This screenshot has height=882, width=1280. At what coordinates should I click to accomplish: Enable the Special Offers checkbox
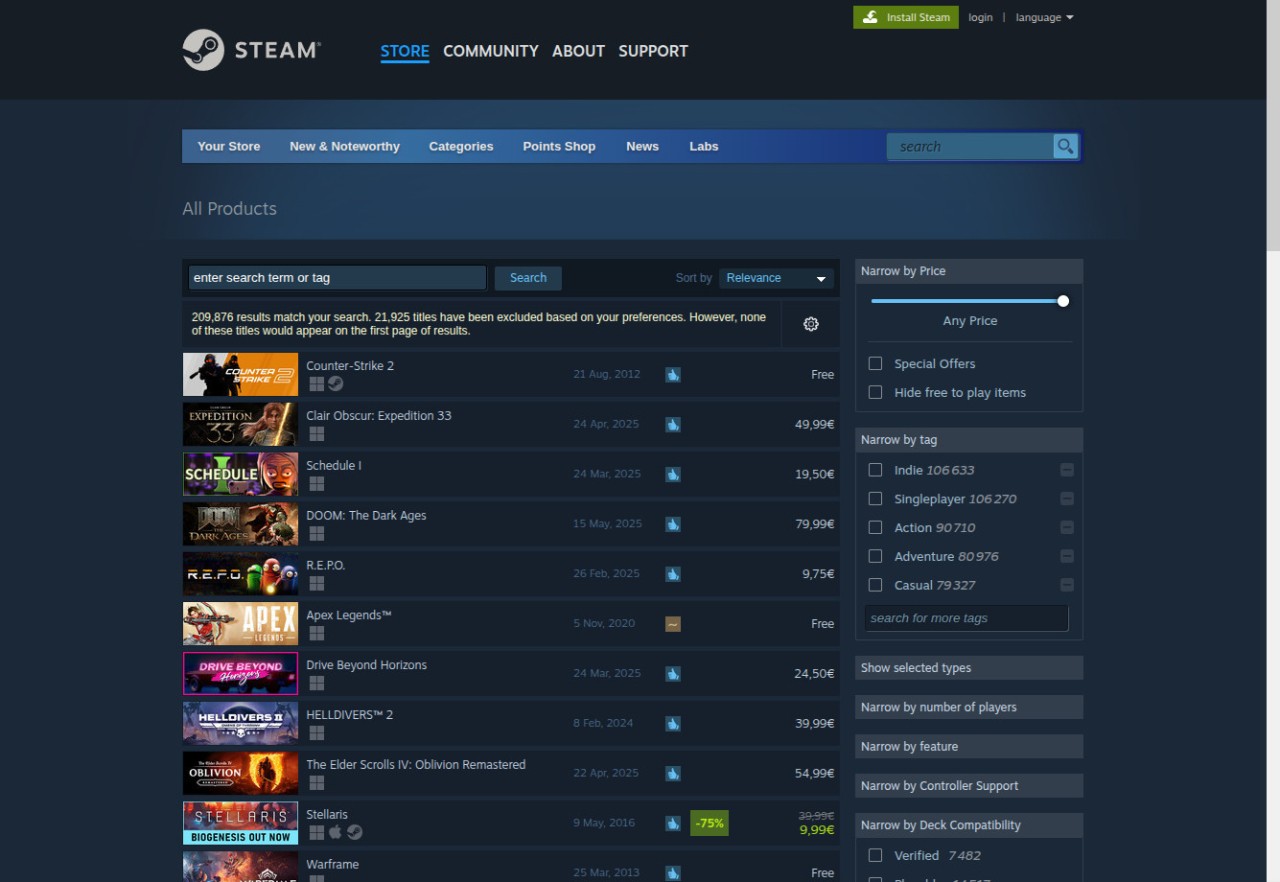tap(875, 364)
